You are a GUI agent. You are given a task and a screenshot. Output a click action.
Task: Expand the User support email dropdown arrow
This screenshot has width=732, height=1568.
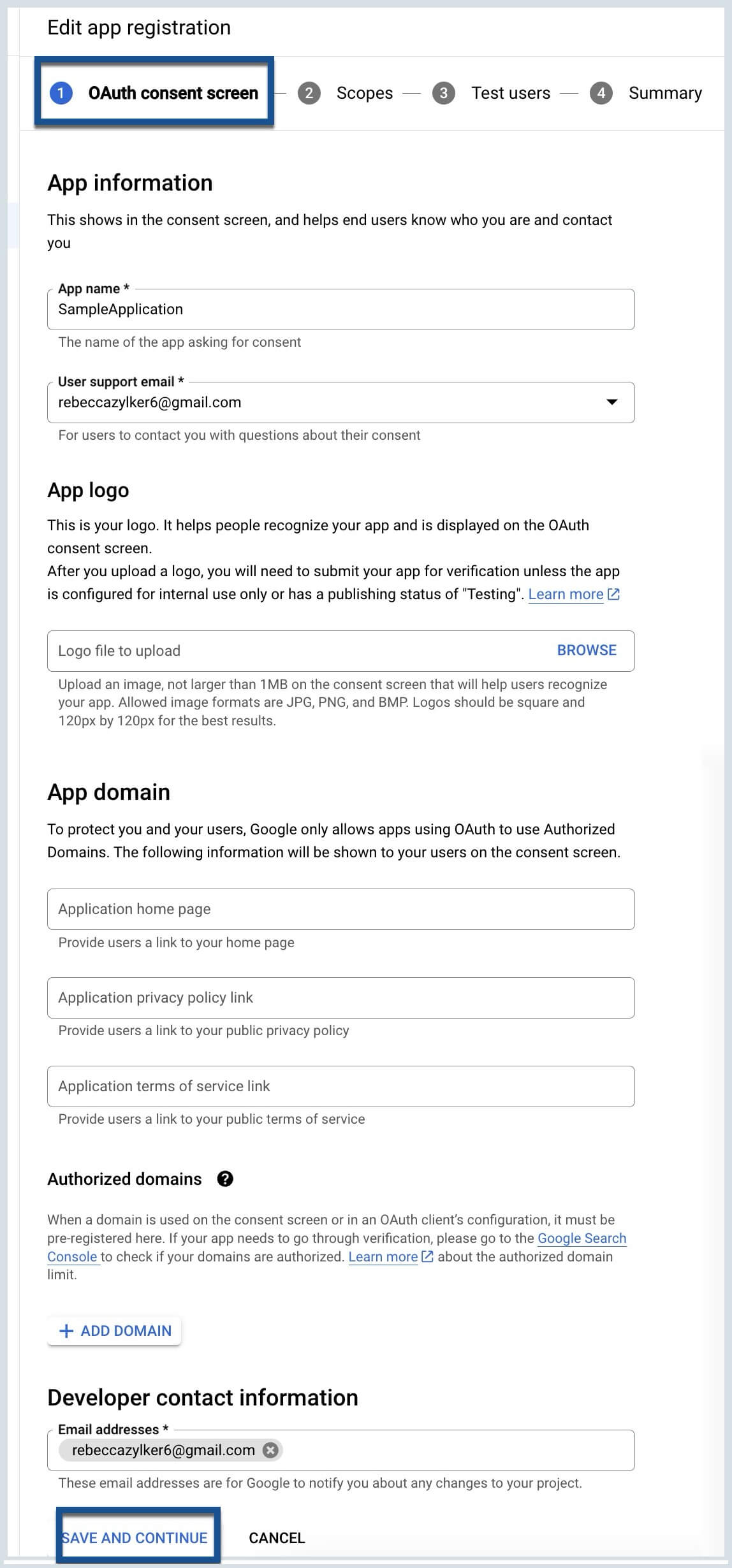click(612, 402)
